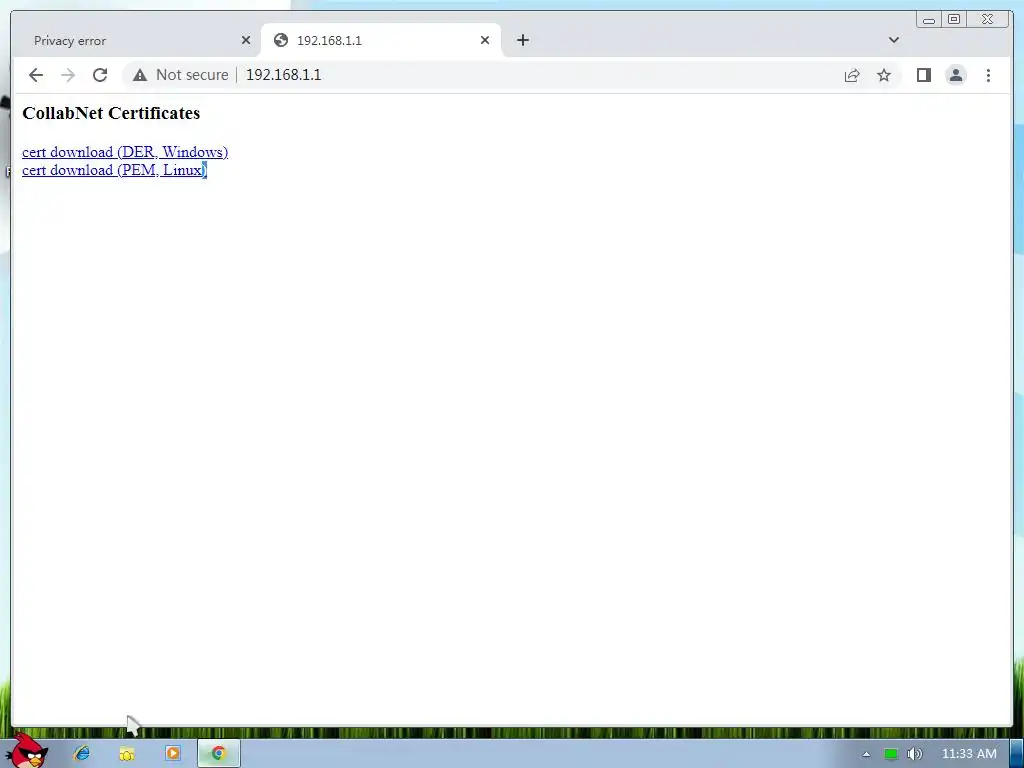Click the Show desktop strip

click(1017, 754)
